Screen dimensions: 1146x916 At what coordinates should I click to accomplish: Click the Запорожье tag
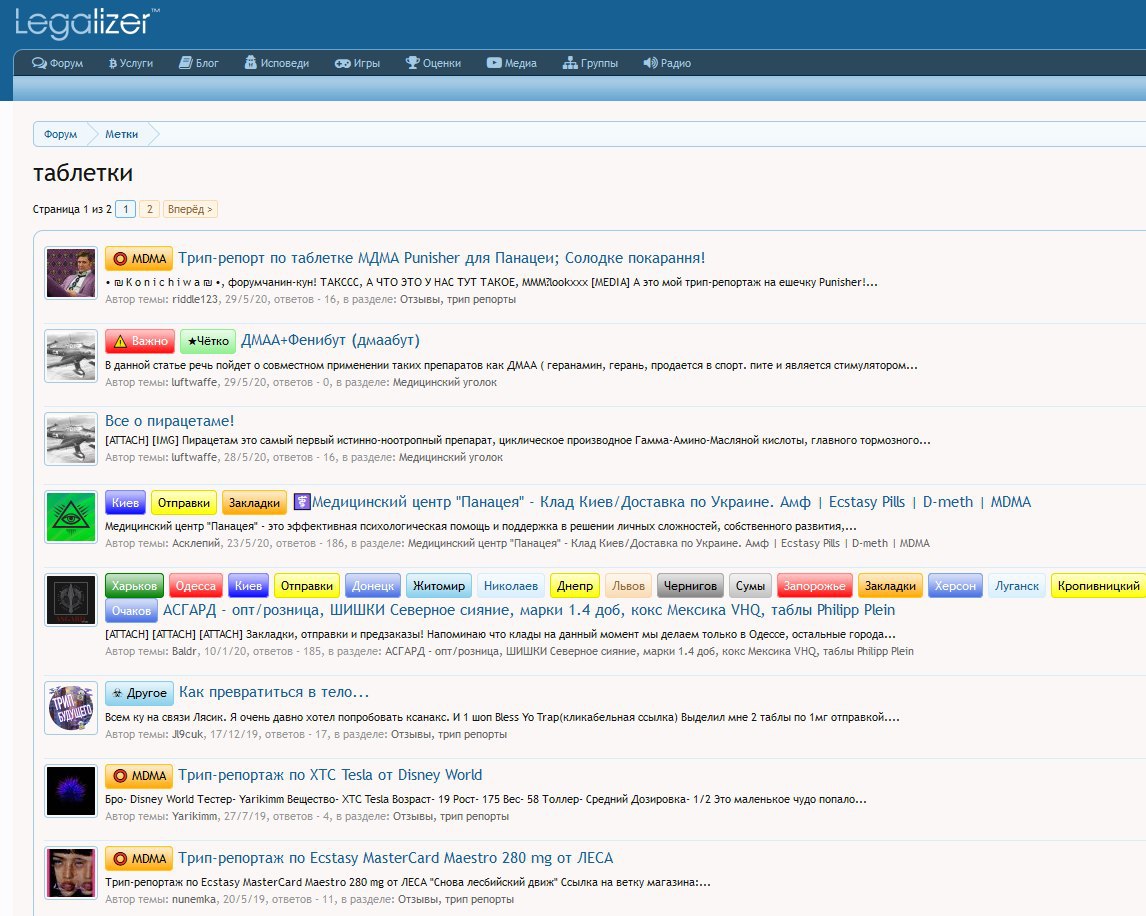click(815, 586)
